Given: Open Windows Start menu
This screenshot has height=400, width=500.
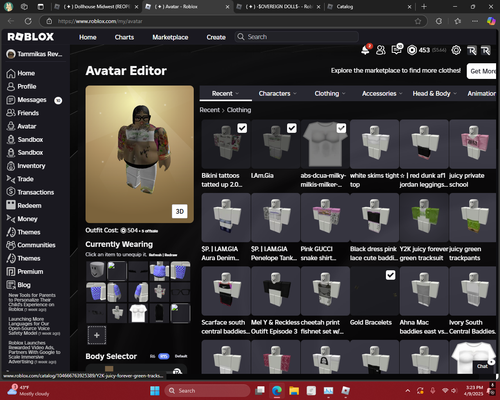Looking at the screenshot, I should point(155,391).
